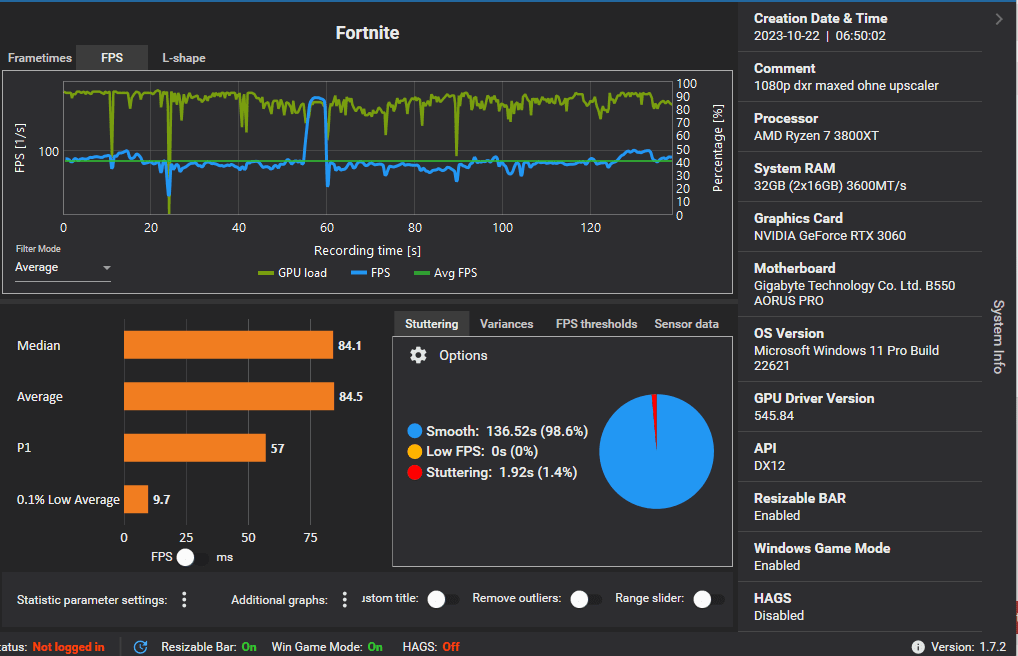This screenshot has width=1018, height=656.
Task: Click the 'Statistic parameter settings:' label
Action: pyautogui.click(x=92, y=600)
